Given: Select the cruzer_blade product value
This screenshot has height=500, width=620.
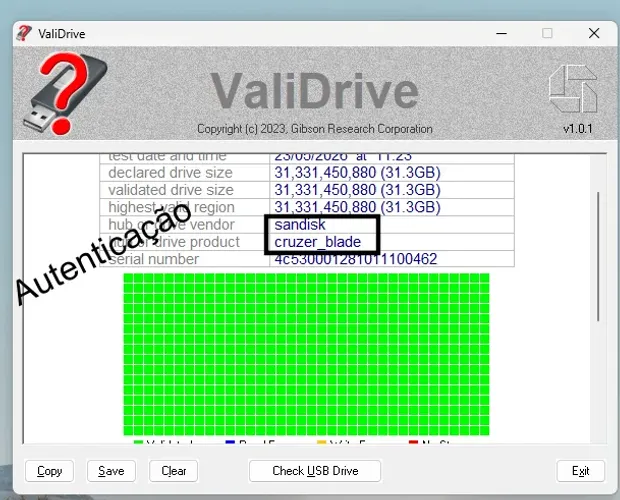Looking at the screenshot, I should pyautogui.click(x=318, y=242).
